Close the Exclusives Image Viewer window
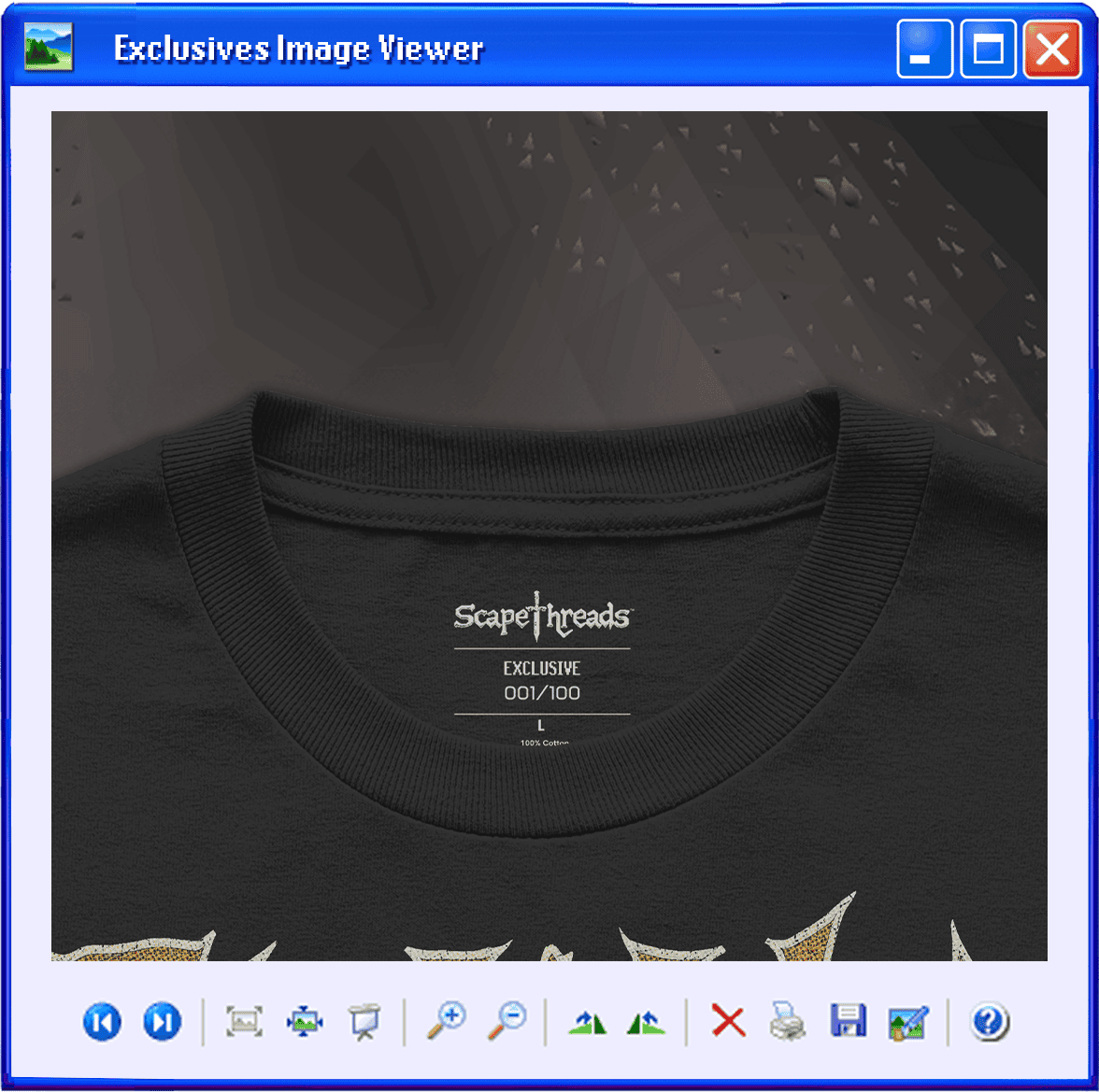The width and height of the screenshot is (1099, 1092). click(1052, 49)
